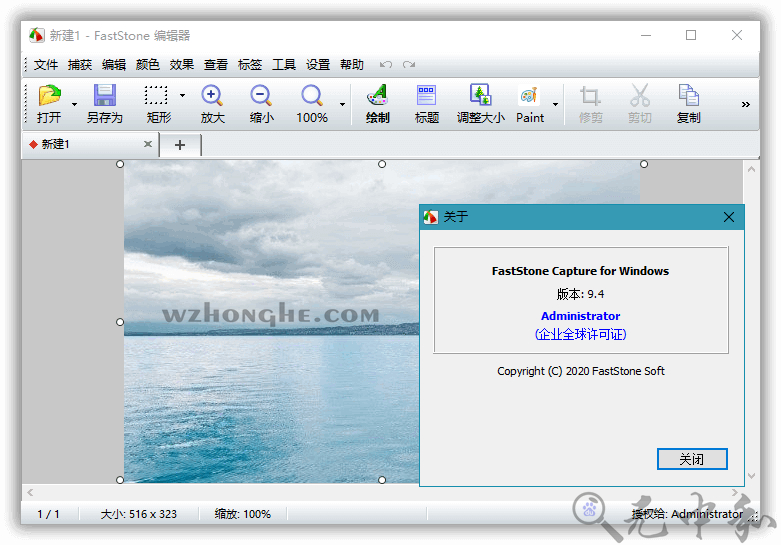The width and height of the screenshot is (781, 545).
Task: Set zoom to 100% via toolbar icon
Action: coord(312,104)
